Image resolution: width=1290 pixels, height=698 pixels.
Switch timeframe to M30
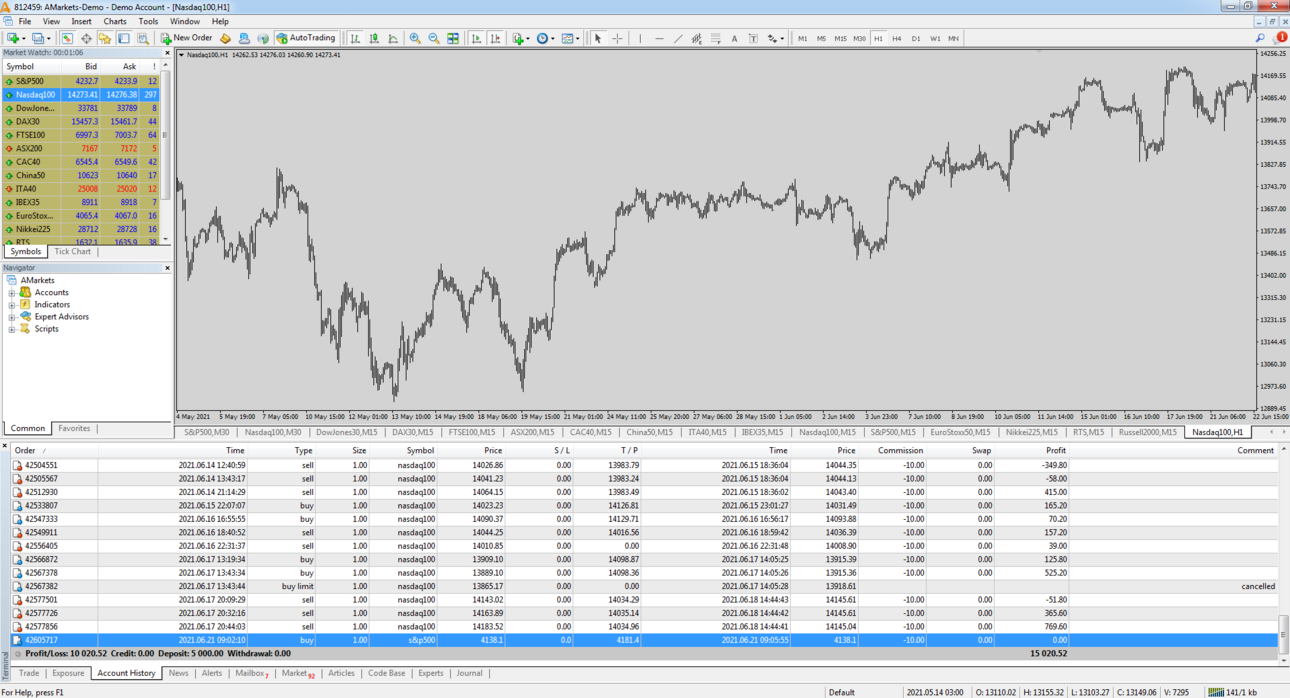coord(859,38)
